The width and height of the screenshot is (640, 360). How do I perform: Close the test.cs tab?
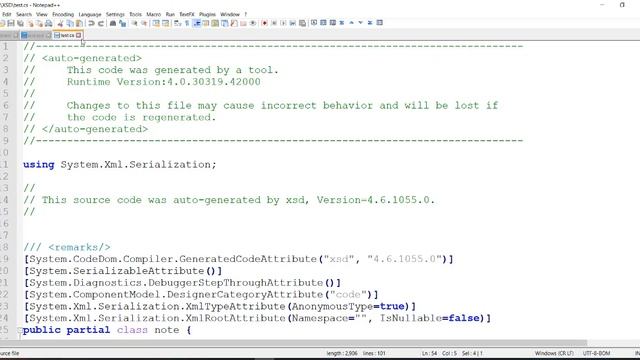pyautogui.click(x=79, y=36)
